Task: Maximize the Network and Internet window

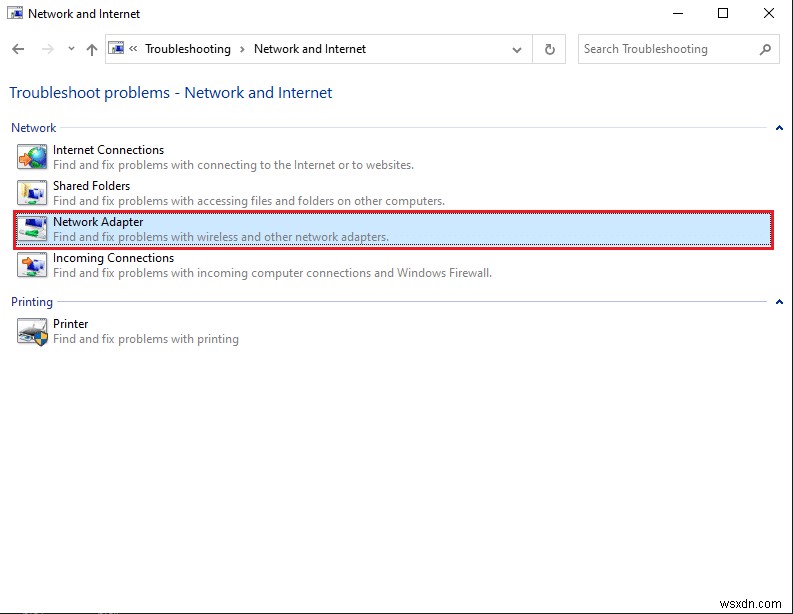Action: pyautogui.click(x=723, y=14)
